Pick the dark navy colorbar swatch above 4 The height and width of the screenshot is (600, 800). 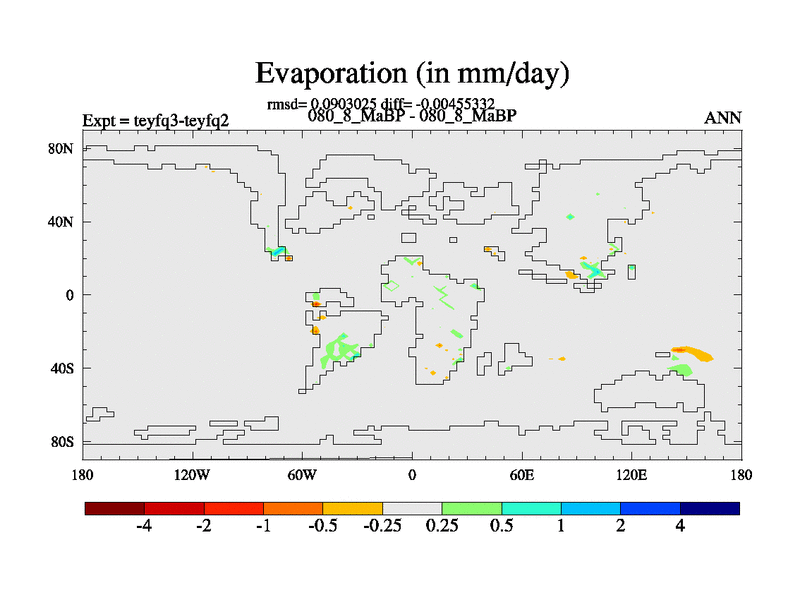pyautogui.click(x=710, y=508)
